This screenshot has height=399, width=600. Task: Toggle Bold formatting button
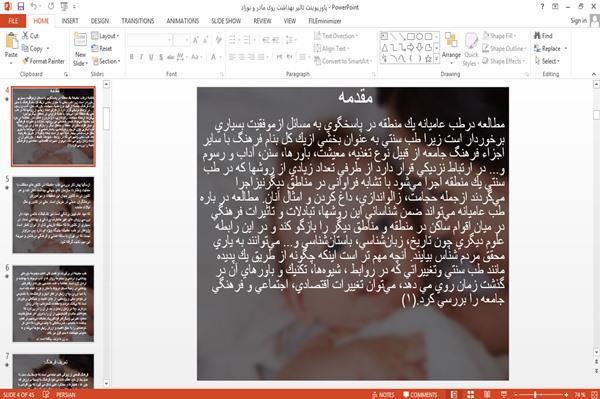click(131, 57)
